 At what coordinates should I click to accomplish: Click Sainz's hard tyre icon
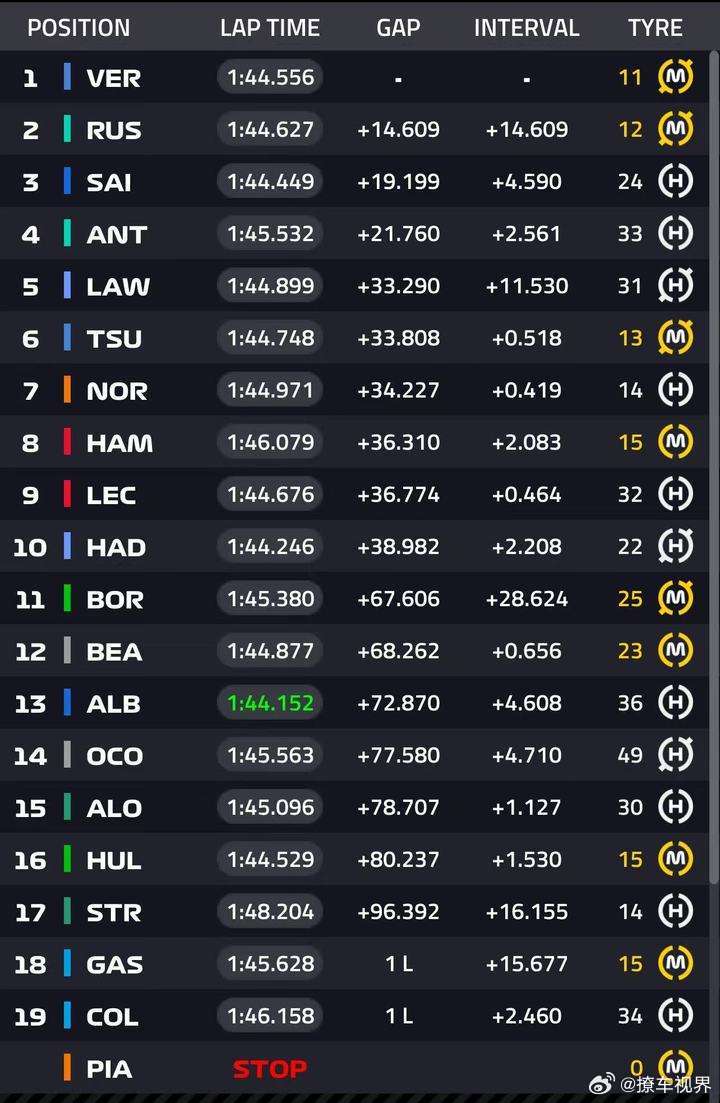click(x=675, y=181)
